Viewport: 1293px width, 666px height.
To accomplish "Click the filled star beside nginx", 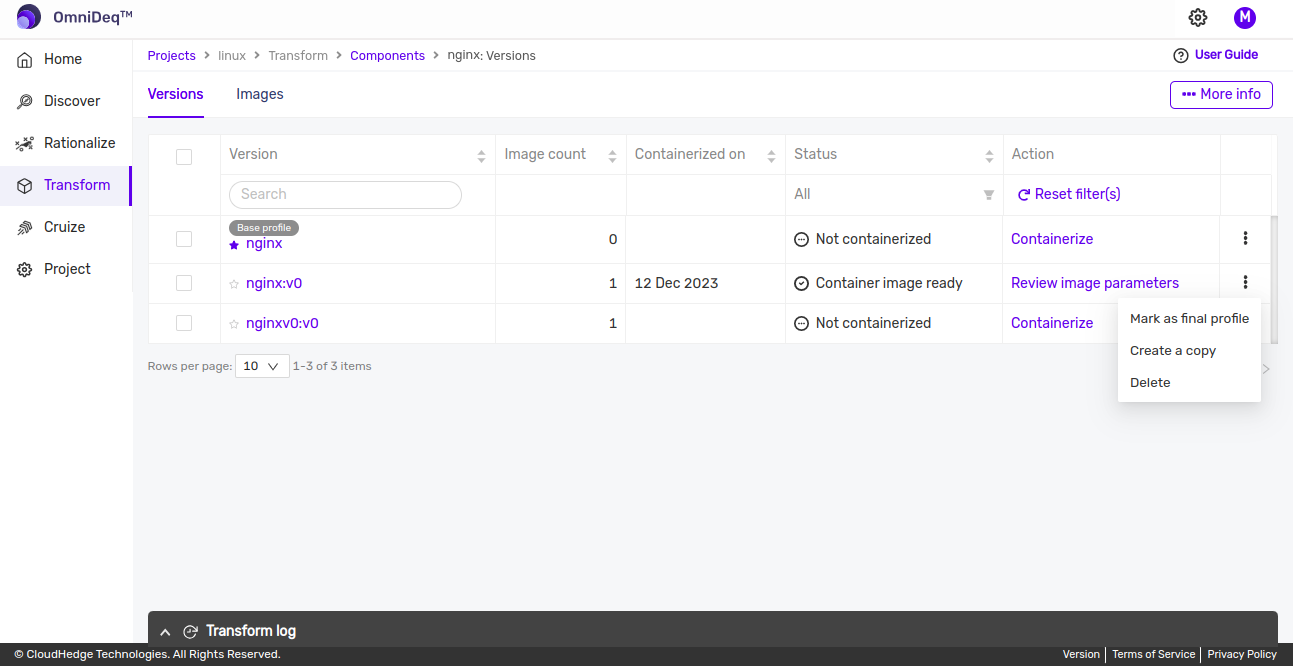I will (x=234, y=245).
